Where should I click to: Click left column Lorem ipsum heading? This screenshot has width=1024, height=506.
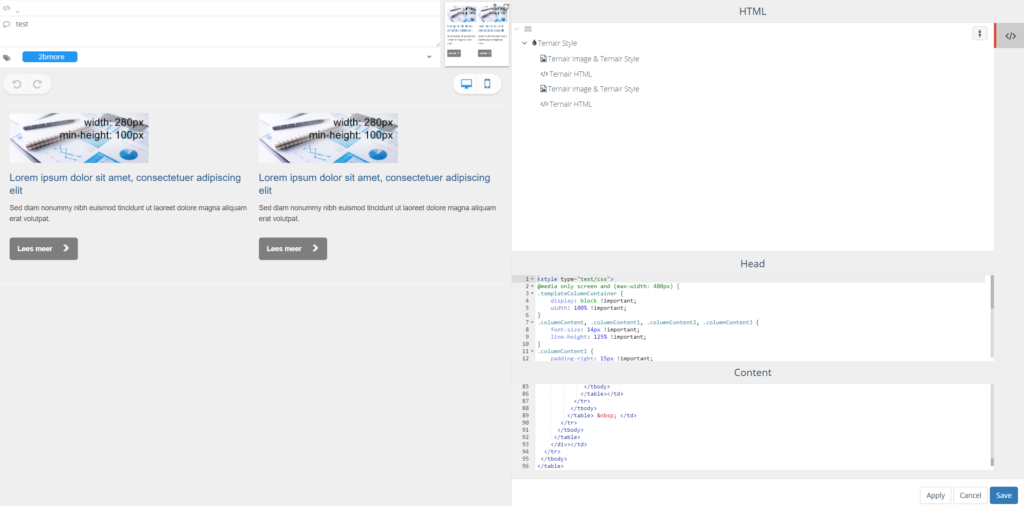125,184
